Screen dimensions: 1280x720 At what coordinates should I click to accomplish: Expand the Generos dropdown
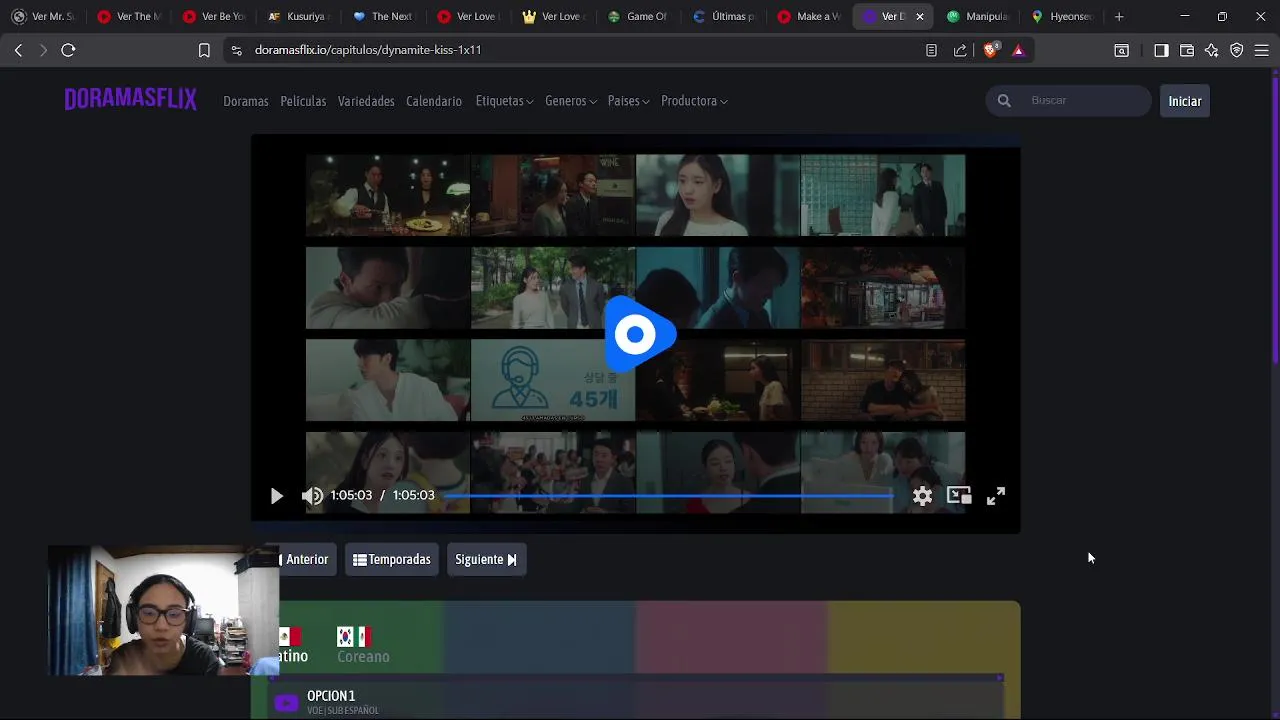pyautogui.click(x=571, y=101)
